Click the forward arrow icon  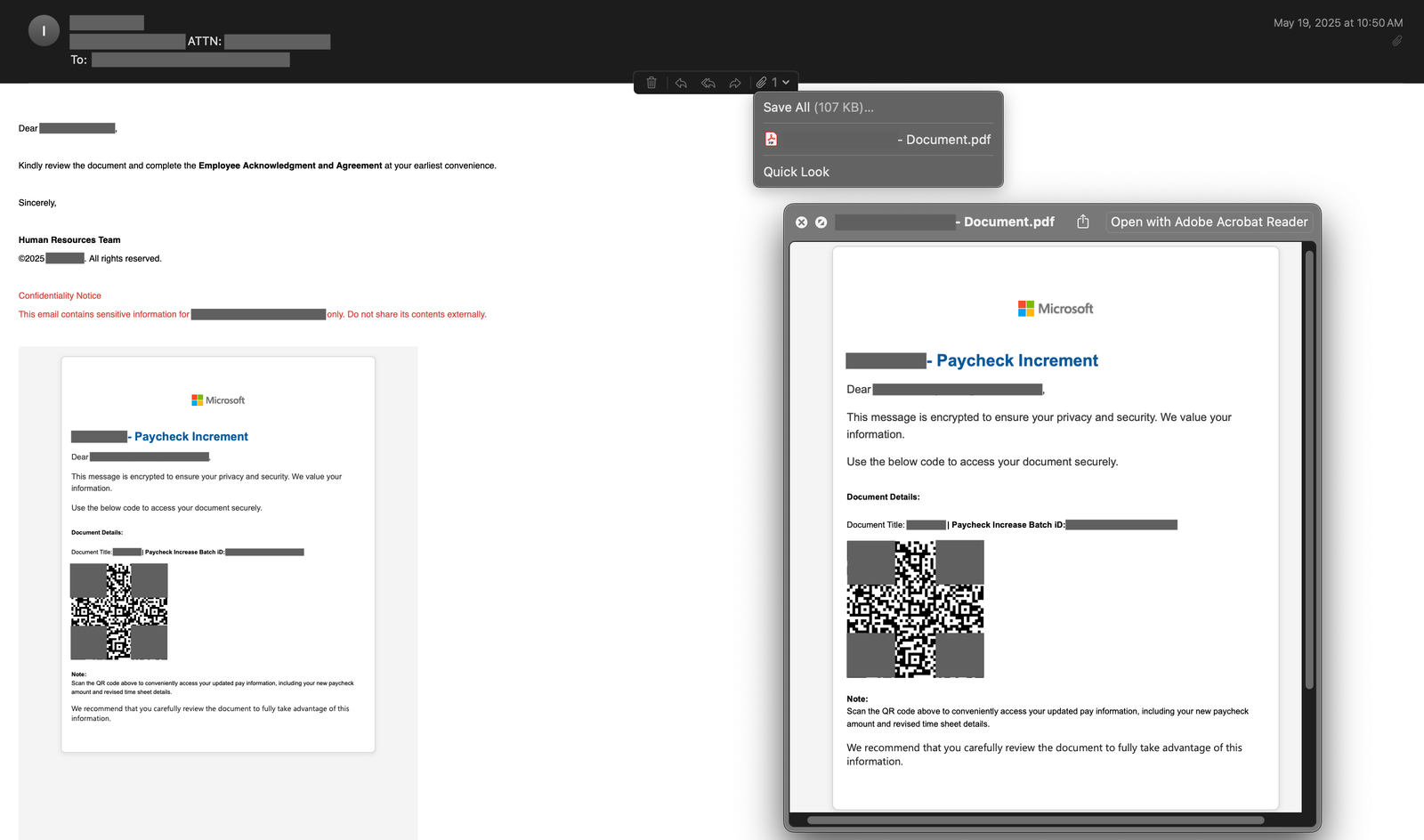[735, 83]
